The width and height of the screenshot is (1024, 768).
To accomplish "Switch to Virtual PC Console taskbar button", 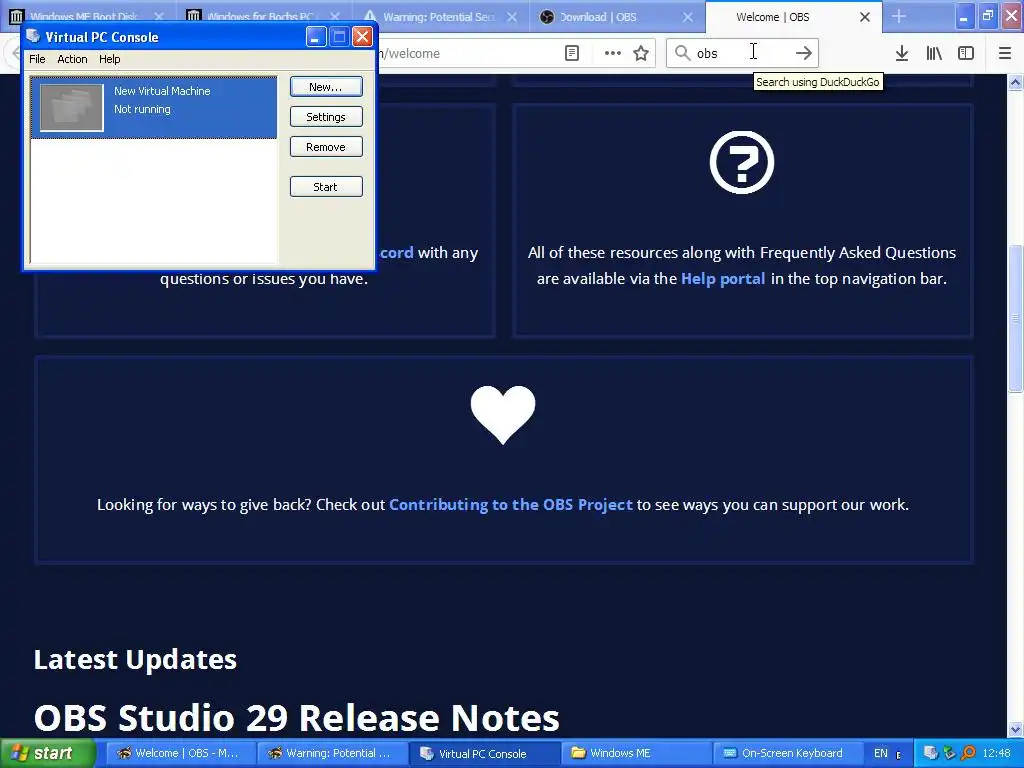I will pos(483,754).
